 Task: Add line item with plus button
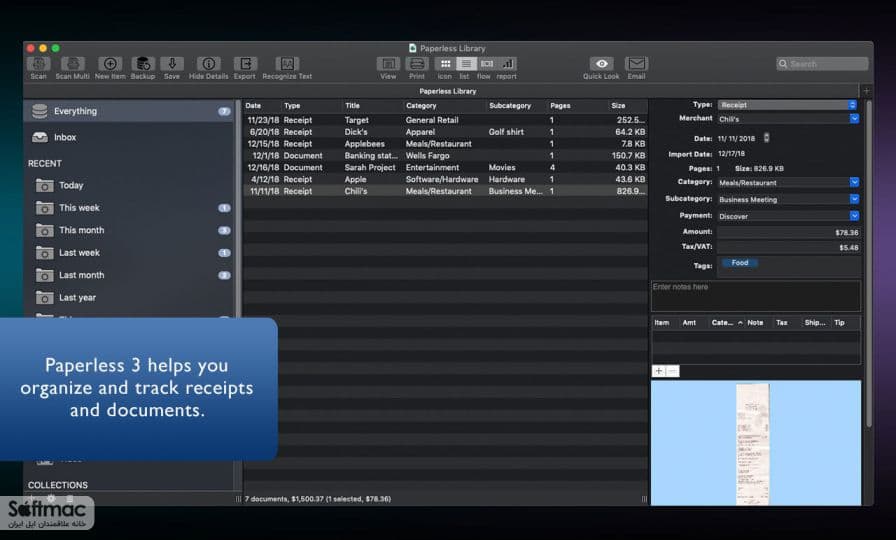[658, 371]
